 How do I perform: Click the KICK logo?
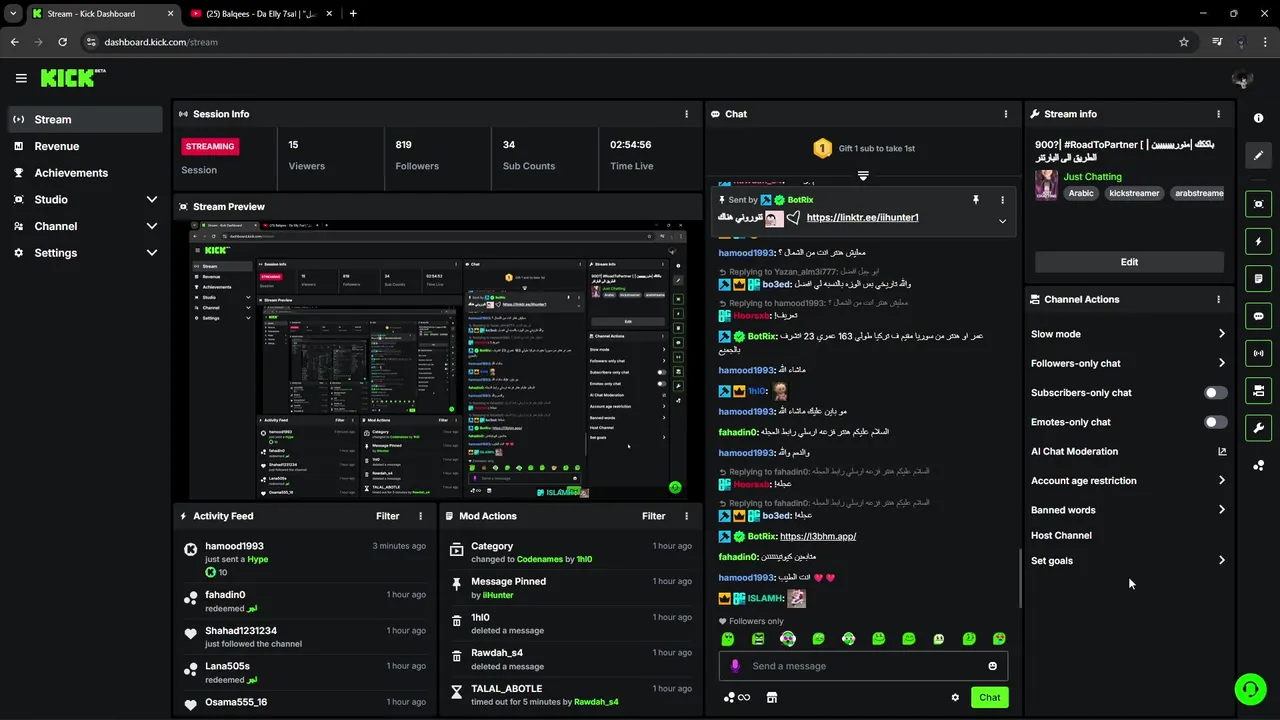pos(73,78)
